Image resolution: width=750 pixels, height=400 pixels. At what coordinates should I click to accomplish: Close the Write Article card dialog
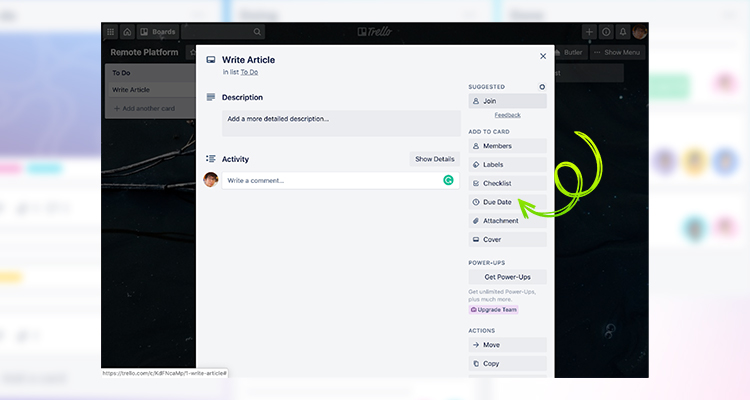(543, 56)
